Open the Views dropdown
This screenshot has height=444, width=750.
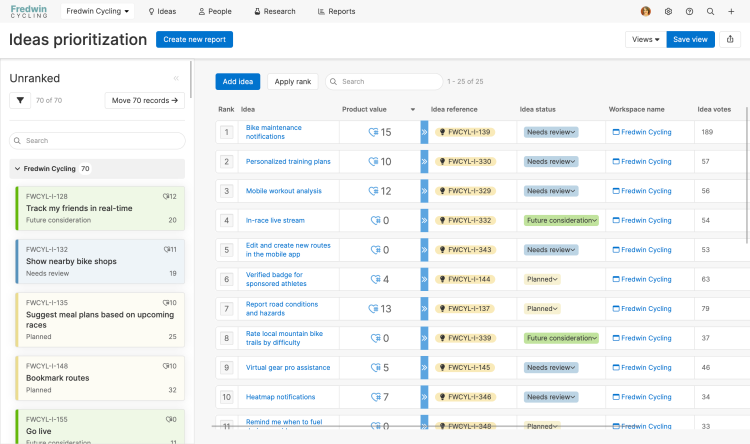click(x=645, y=39)
